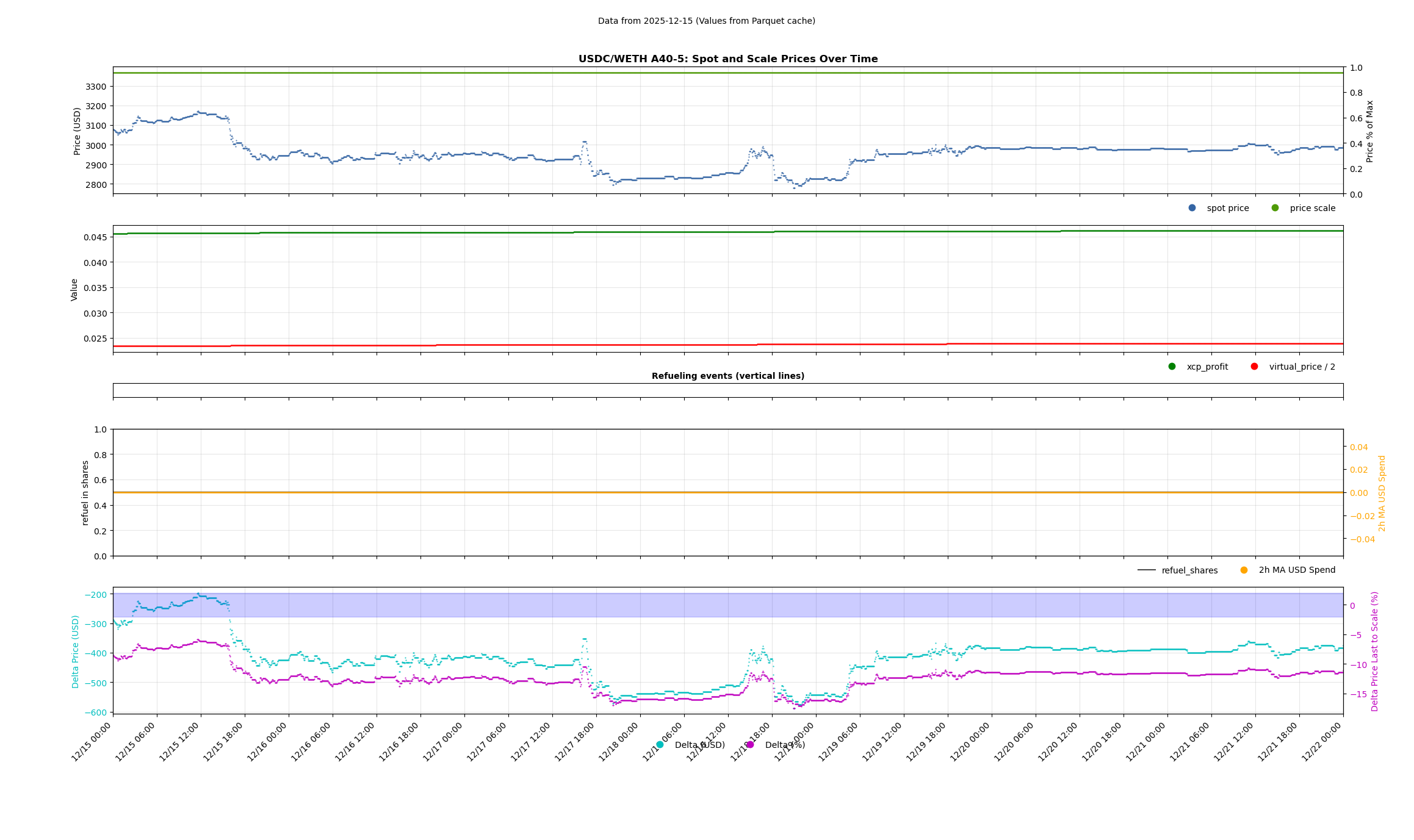Screen dimensions: 1414x840
Task: Click the green price scale legend marker
Action: tap(1275, 208)
